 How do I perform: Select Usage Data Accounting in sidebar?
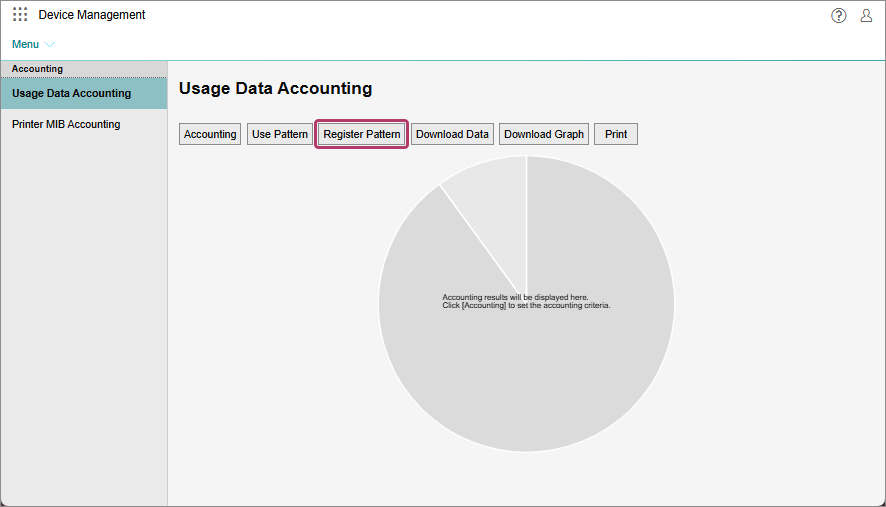[x=71, y=93]
